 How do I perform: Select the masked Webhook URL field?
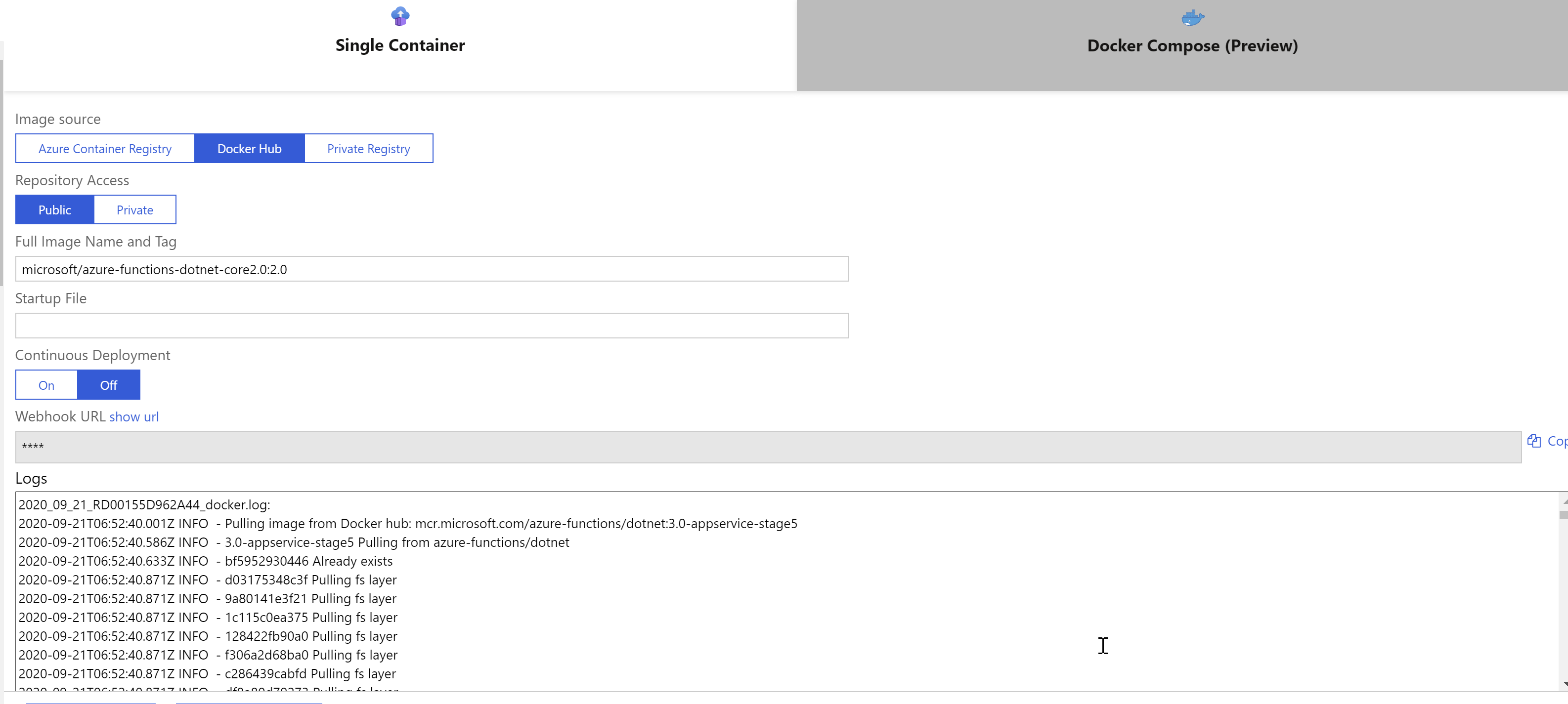click(761, 447)
